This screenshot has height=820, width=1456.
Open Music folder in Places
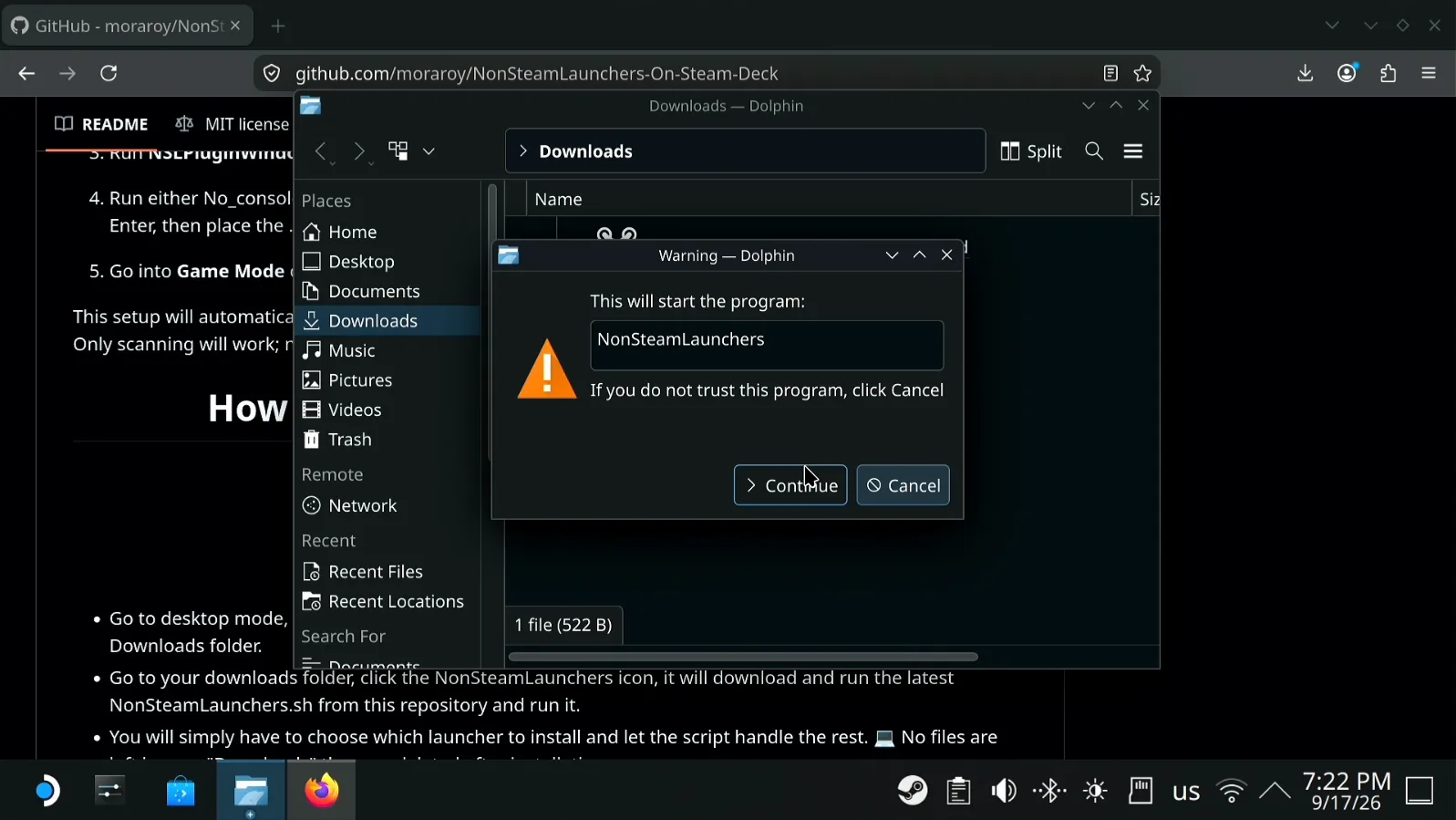pos(387,351)
